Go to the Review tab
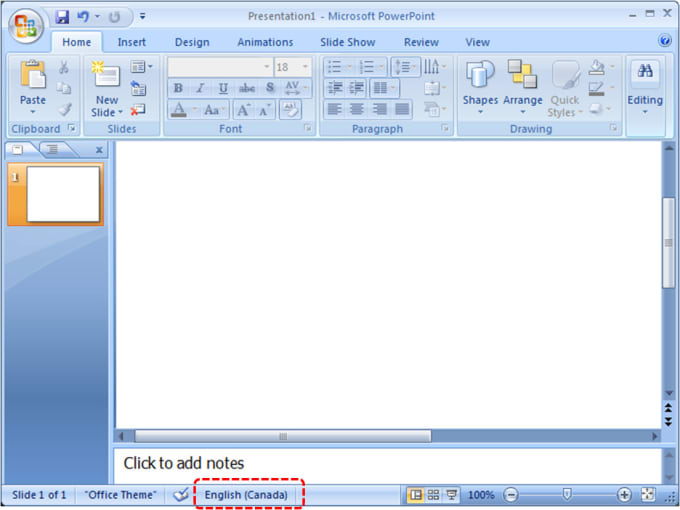 coord(421,42)
